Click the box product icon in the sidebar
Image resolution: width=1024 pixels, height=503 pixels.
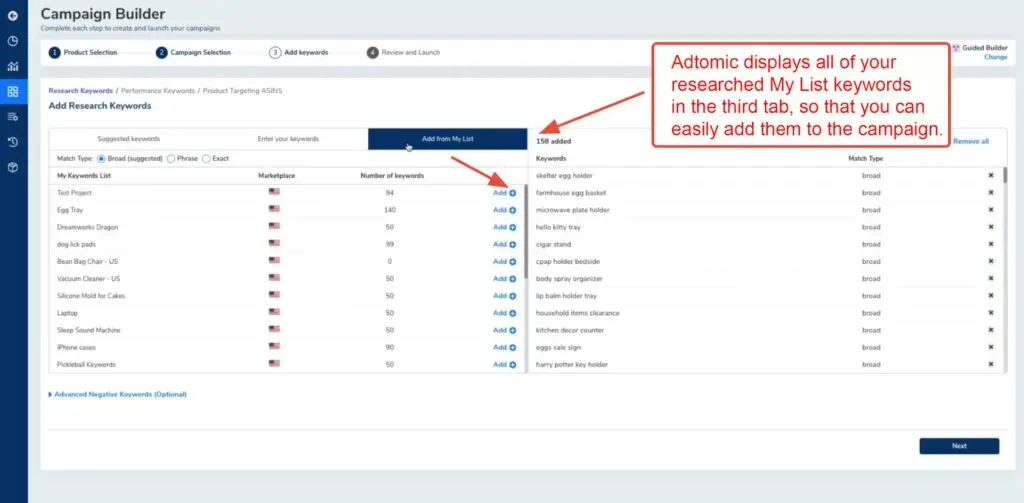(12, 166)
